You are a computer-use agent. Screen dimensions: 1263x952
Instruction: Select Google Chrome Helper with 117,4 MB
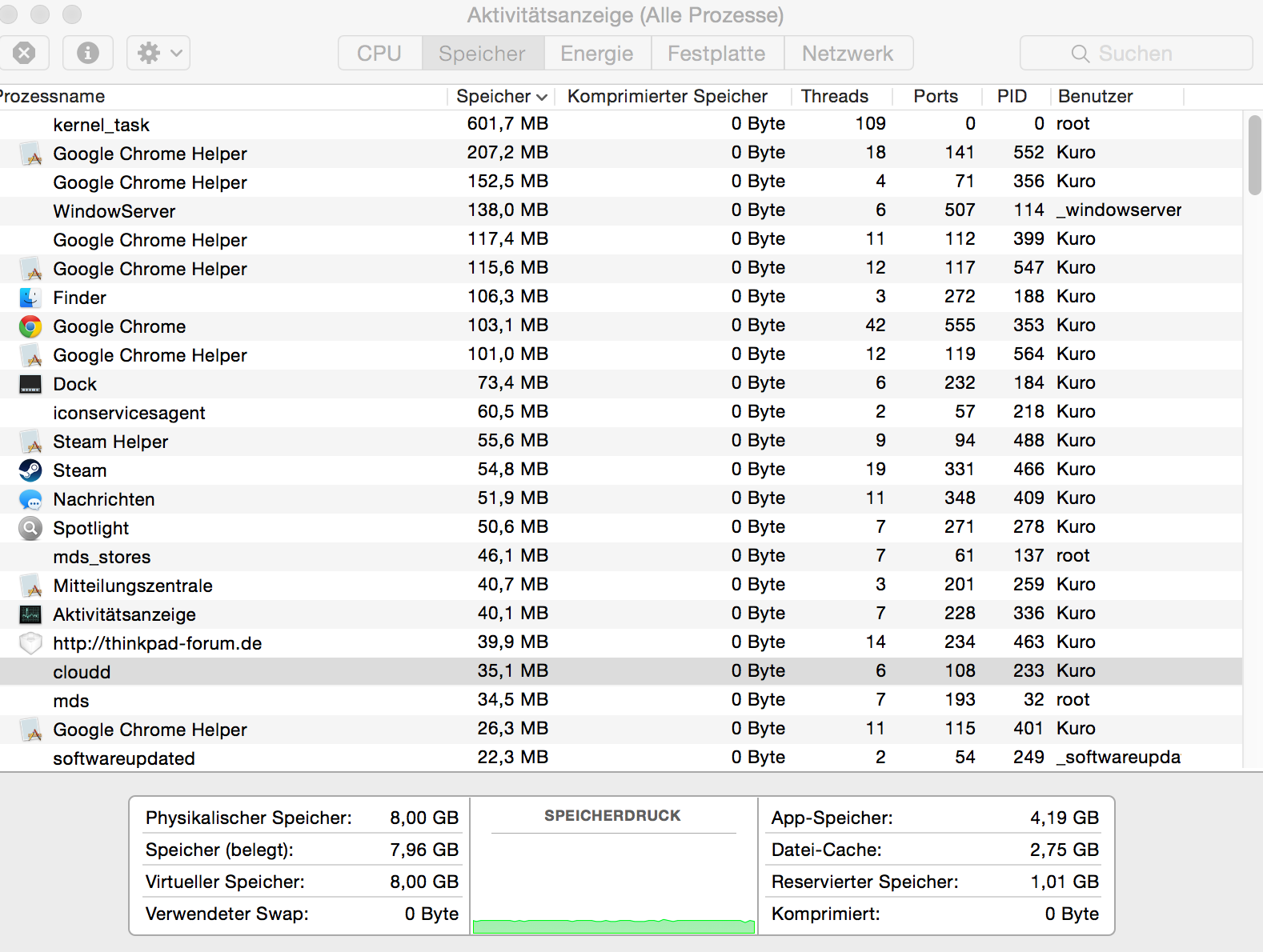click(621, 240)
